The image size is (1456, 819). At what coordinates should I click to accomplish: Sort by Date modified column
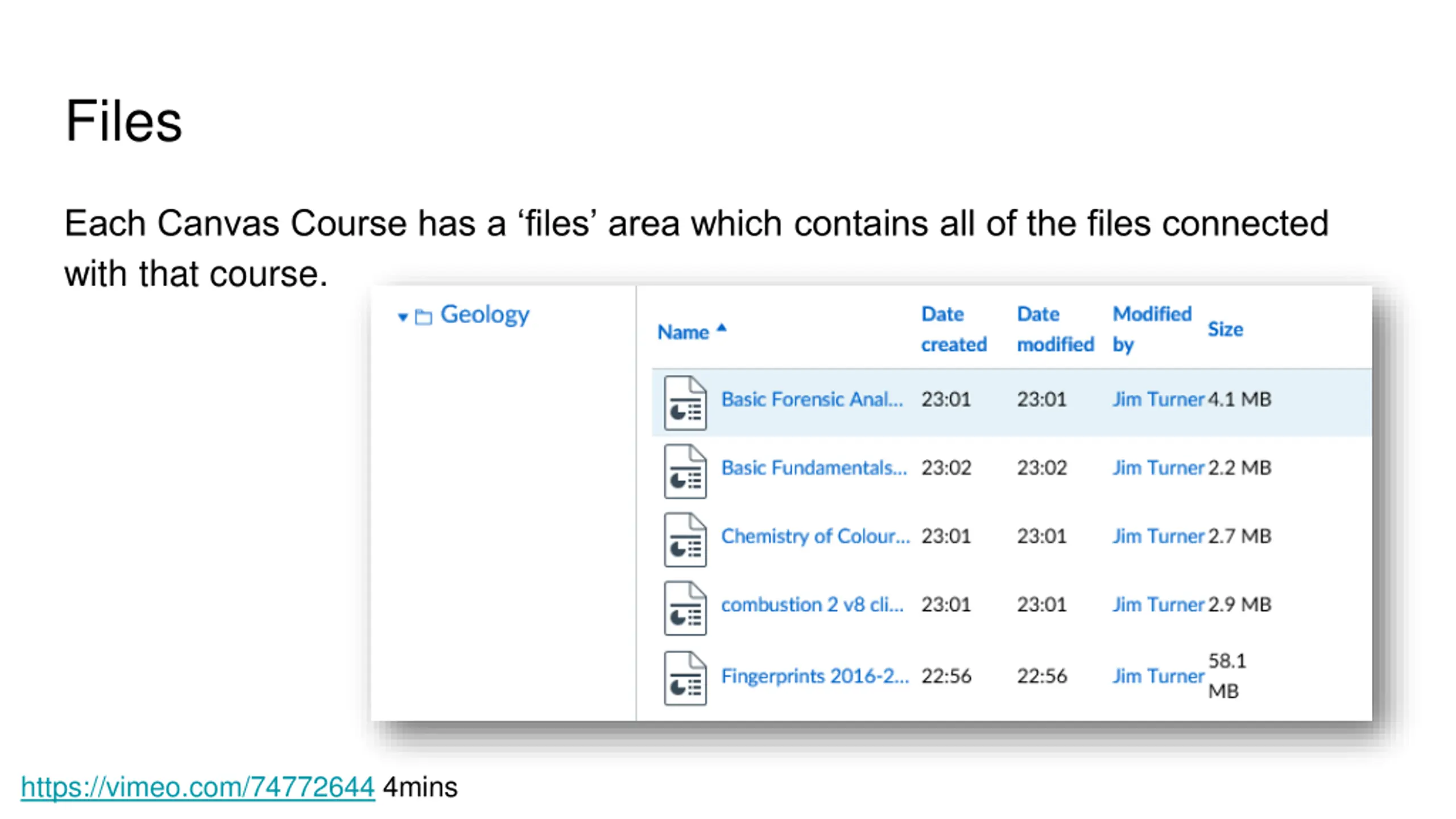[1055, 329]
